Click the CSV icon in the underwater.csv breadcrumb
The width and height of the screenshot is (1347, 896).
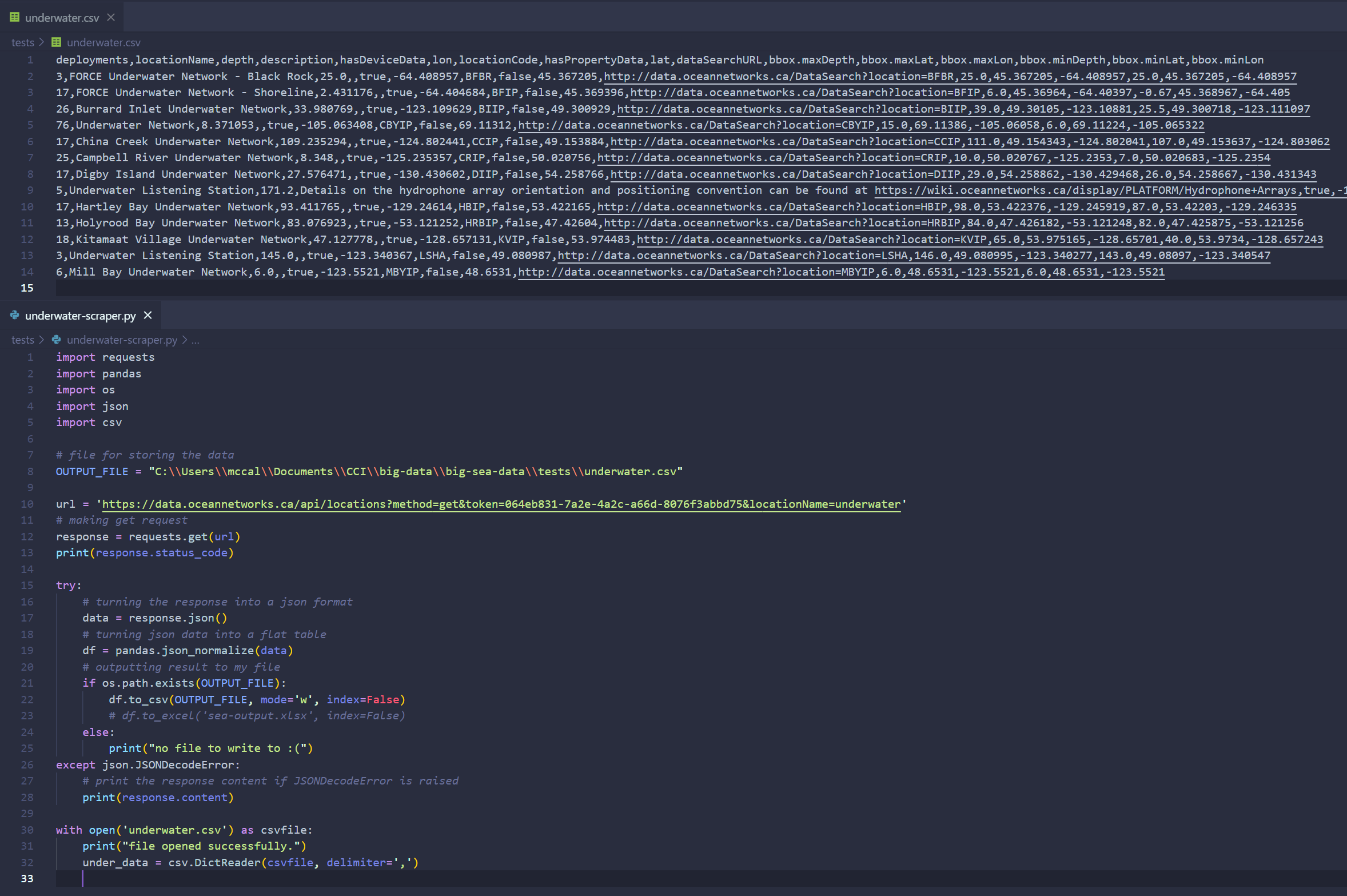[x=56, y=42]
